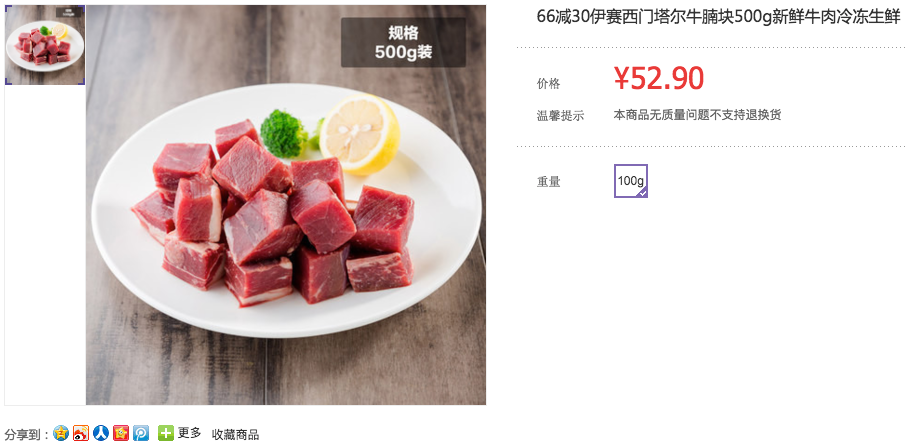The height and width of the screenshot is (448, 908).
Task: Click the 价格 label
Action: pos(548,84)
